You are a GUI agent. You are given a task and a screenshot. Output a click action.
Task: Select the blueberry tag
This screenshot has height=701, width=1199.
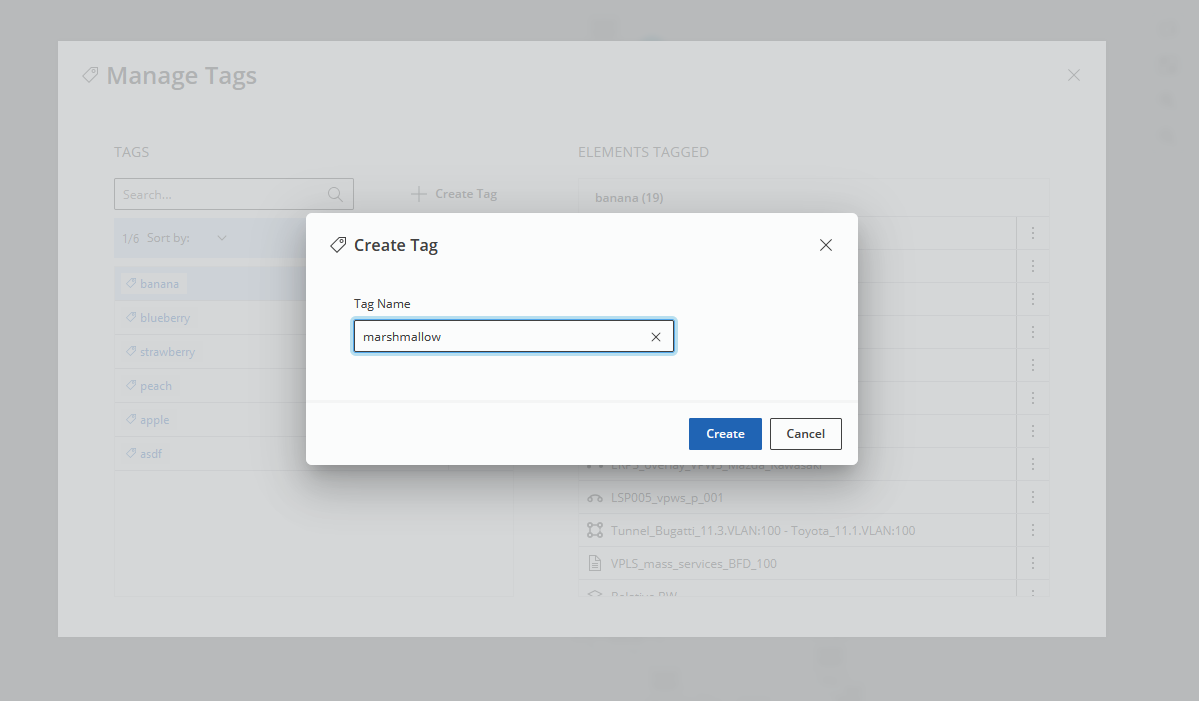[x=164, y=318]
